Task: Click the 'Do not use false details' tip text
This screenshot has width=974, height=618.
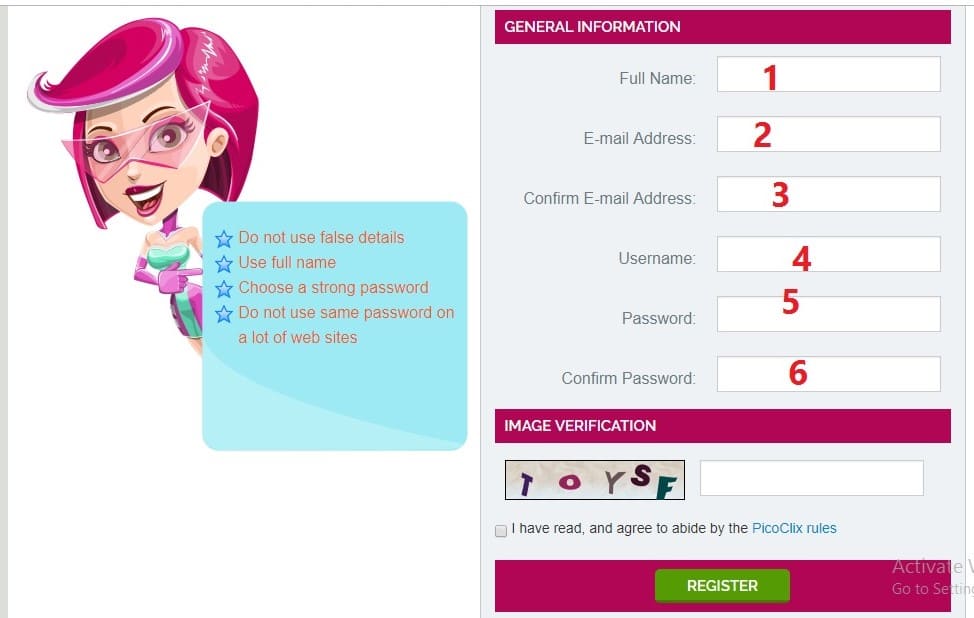Action: point(321,237)
